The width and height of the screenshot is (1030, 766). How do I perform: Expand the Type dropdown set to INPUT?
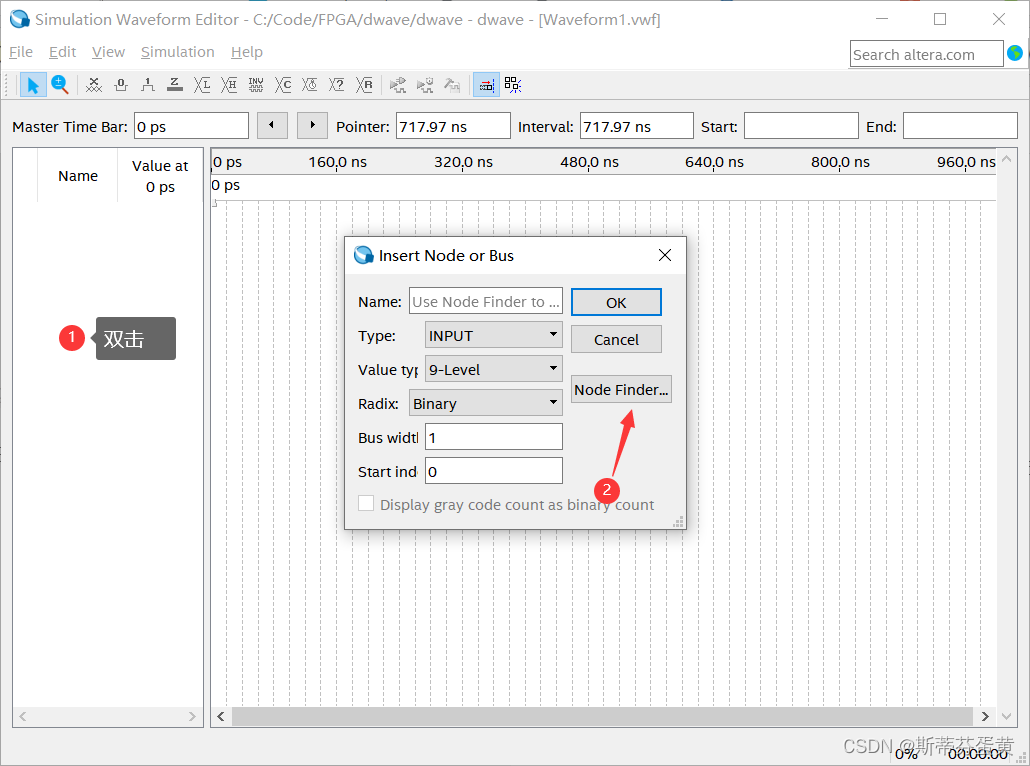click(493, 335)
